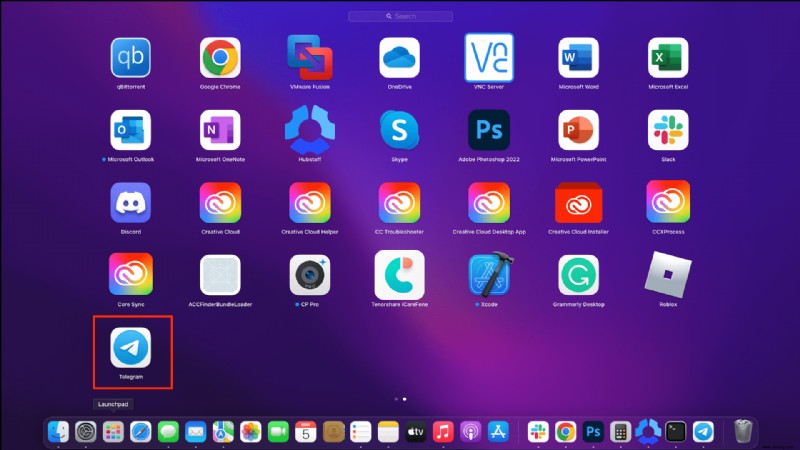Screen dimensions: 800x450
Task: Launch Hubstaff from the Launchpad grid
Action: coord(310,130)
